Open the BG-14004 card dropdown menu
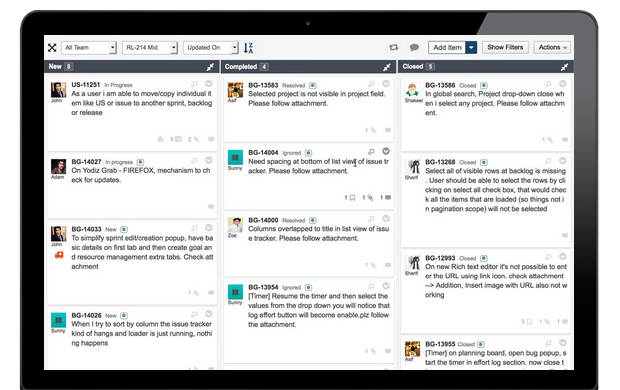Image resolution: width=620 pixels, height=390 pixels. (386, 151)
